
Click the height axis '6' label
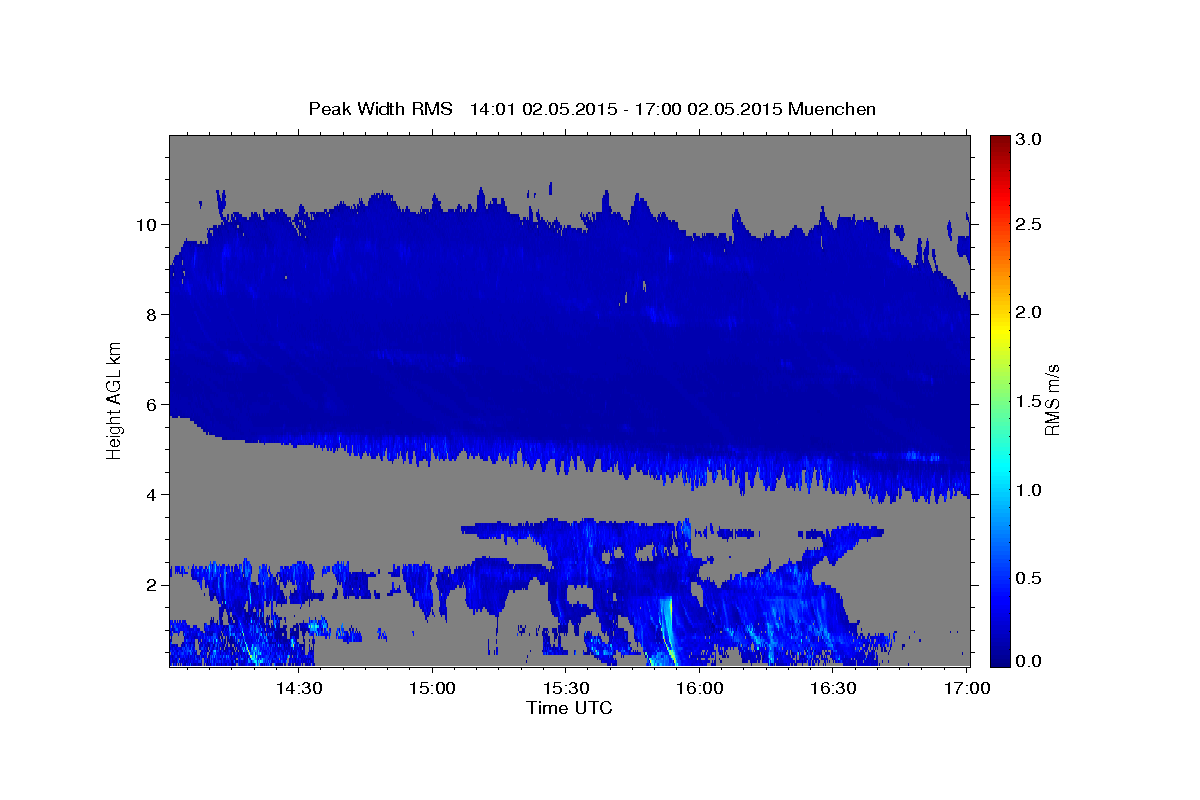tap(154, 404)
